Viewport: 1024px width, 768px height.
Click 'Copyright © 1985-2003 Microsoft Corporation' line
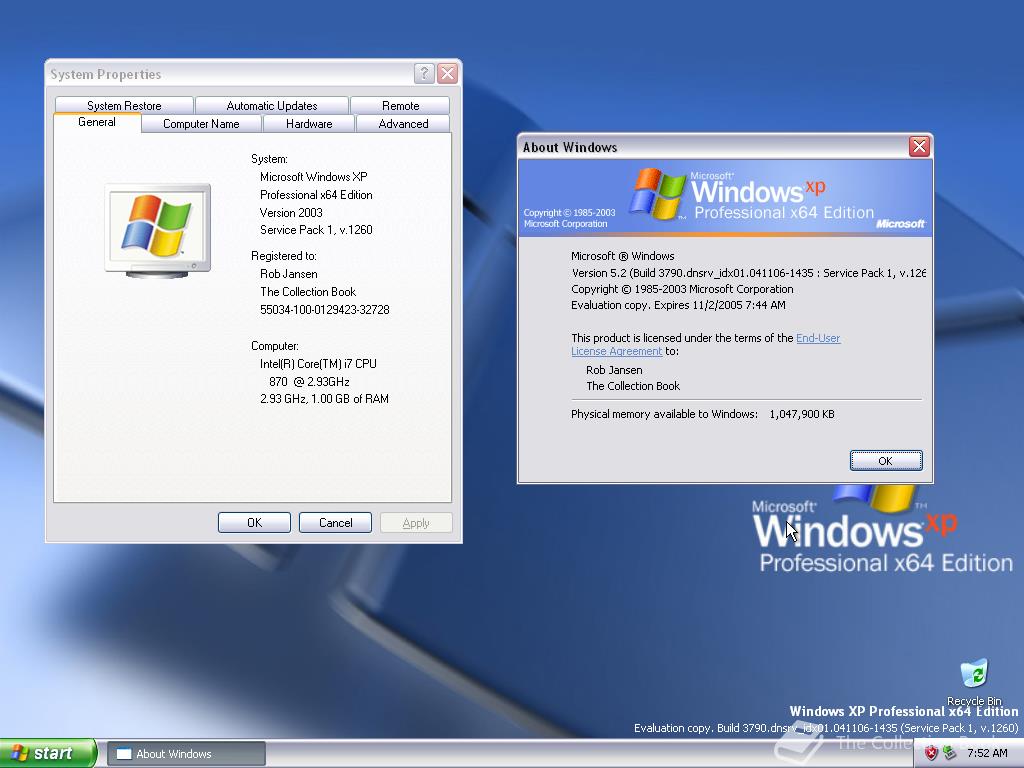click(682, 289)
